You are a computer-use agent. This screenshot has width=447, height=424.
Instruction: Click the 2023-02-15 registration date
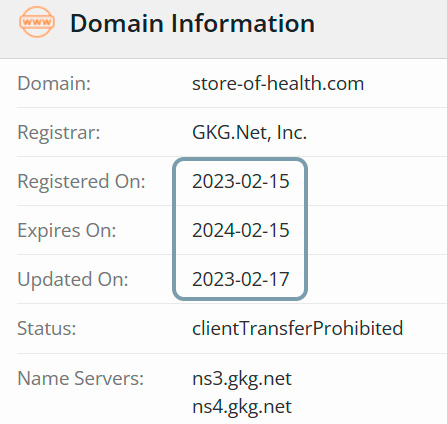(x=241, y=181)
